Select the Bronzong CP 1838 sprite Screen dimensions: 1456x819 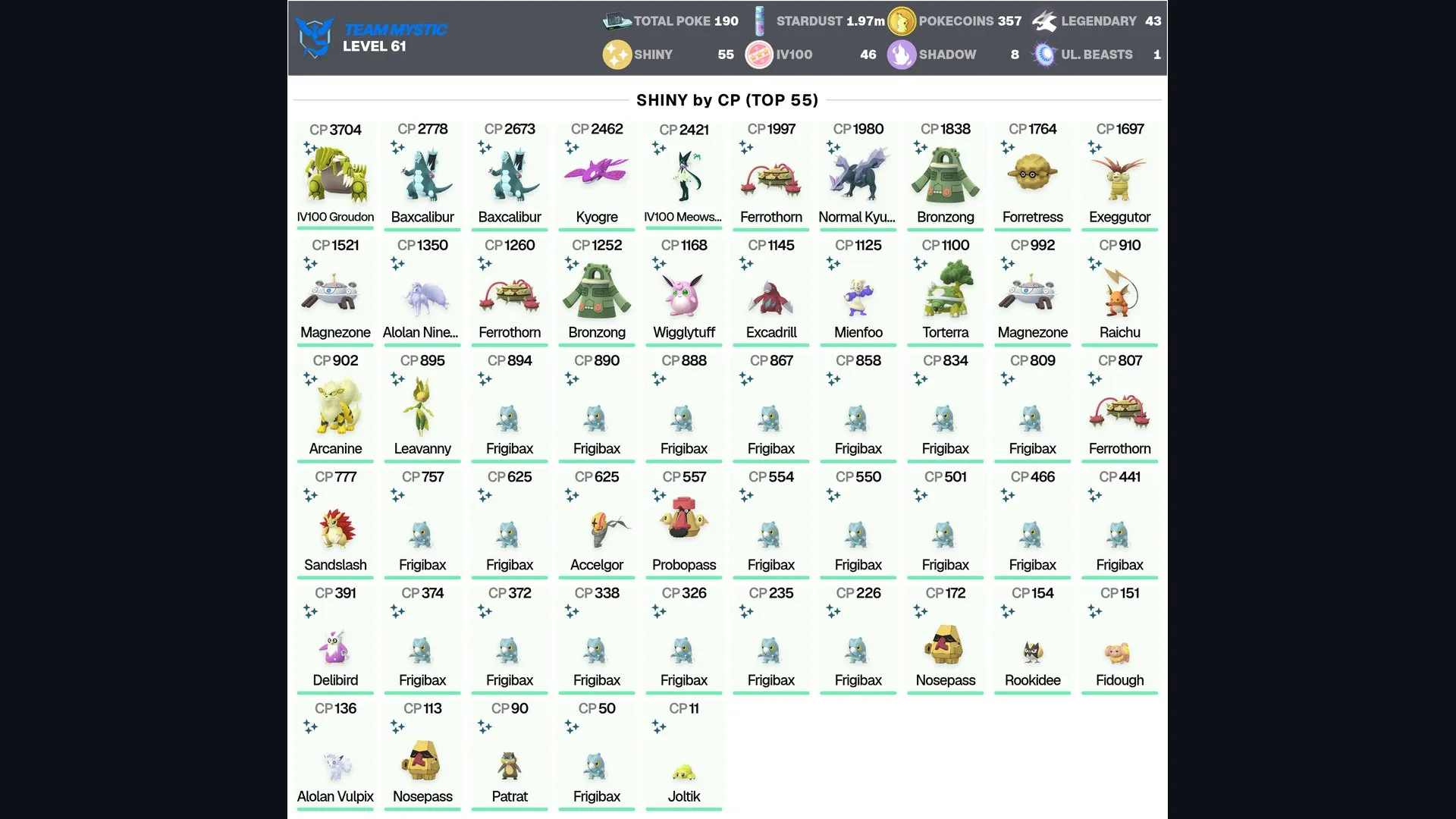tap(946, 176)
